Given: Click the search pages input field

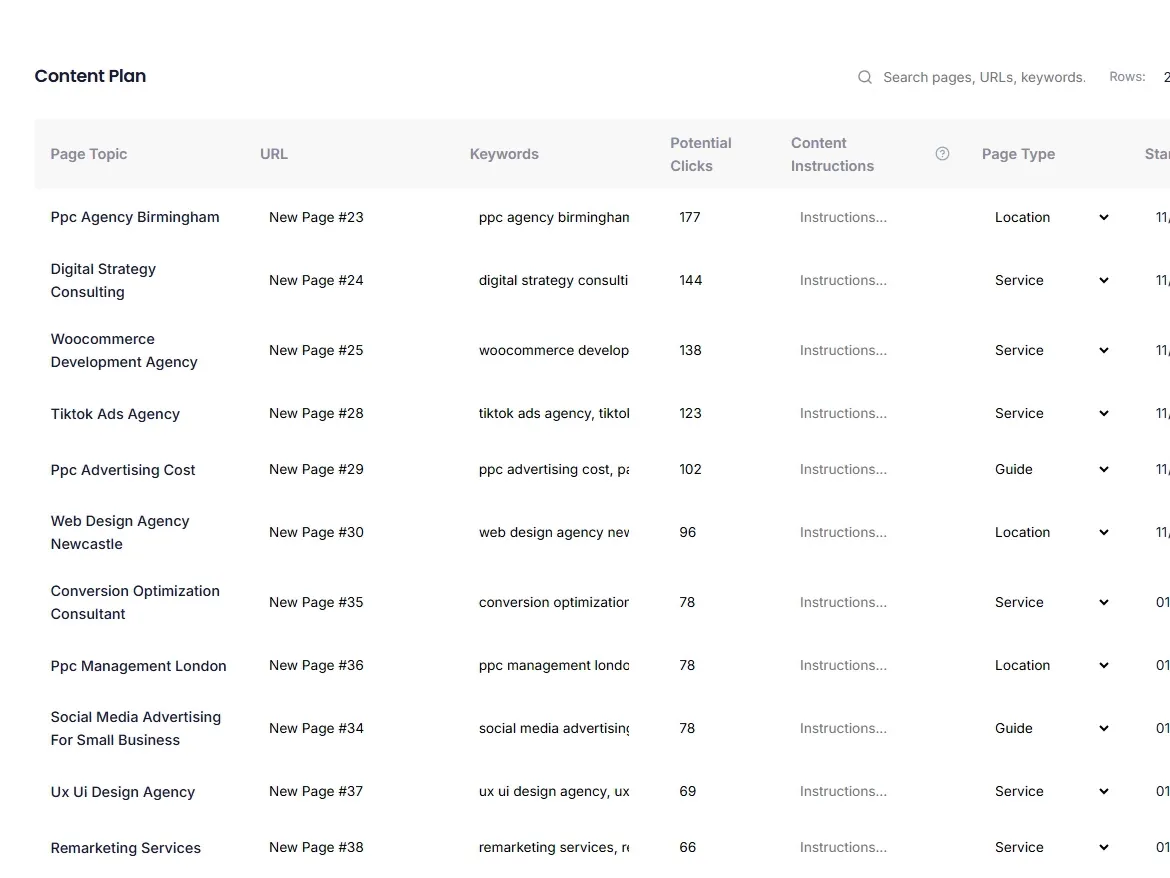Looking at the screenshot, I should [x=983, y=77].
